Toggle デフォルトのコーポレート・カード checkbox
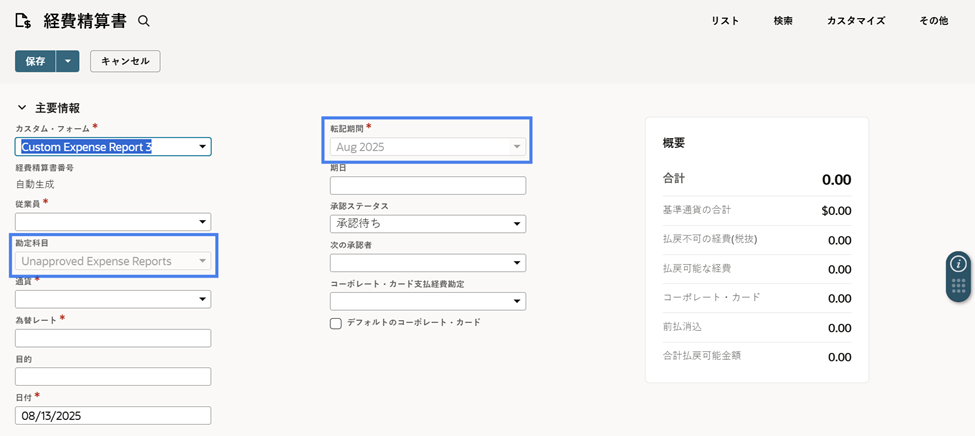Image resolution: width=975 pixels, height=436 pixels. (336, 323)
